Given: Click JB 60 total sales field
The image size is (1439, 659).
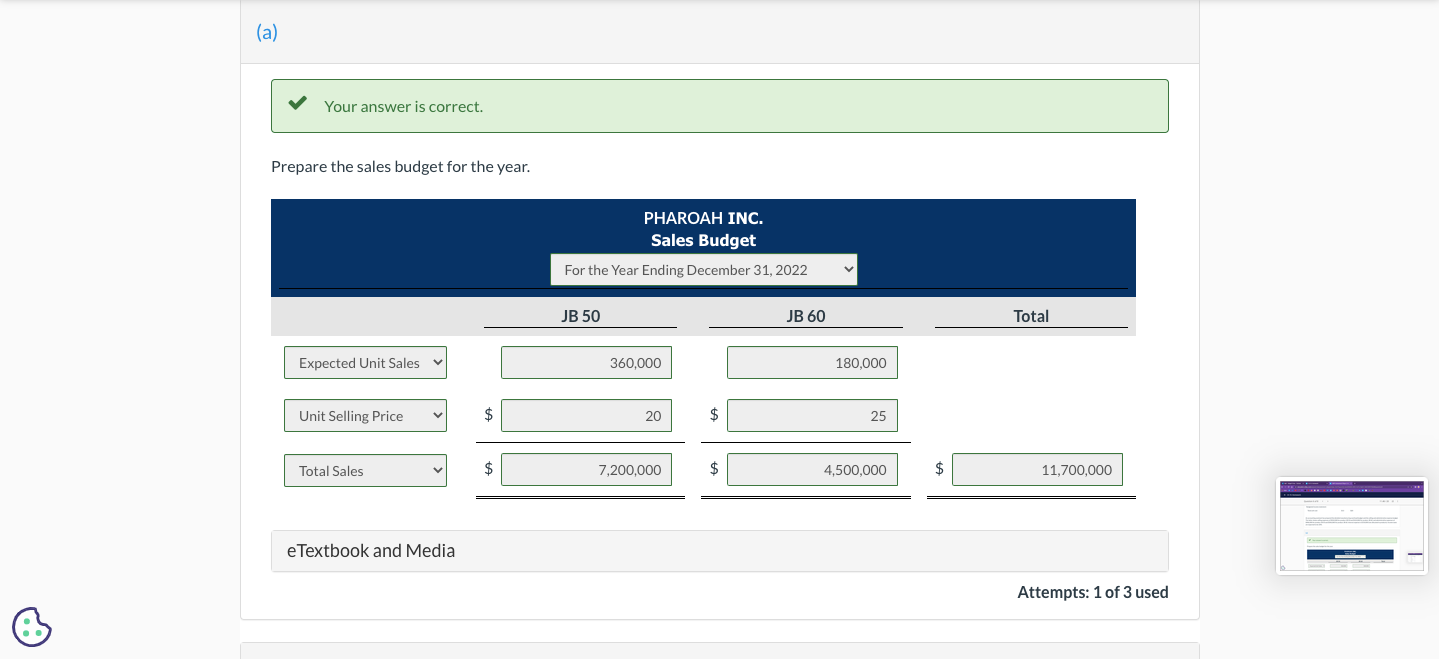Looking at the screenshot, I should pyautogui.click(x=812, y=470).
